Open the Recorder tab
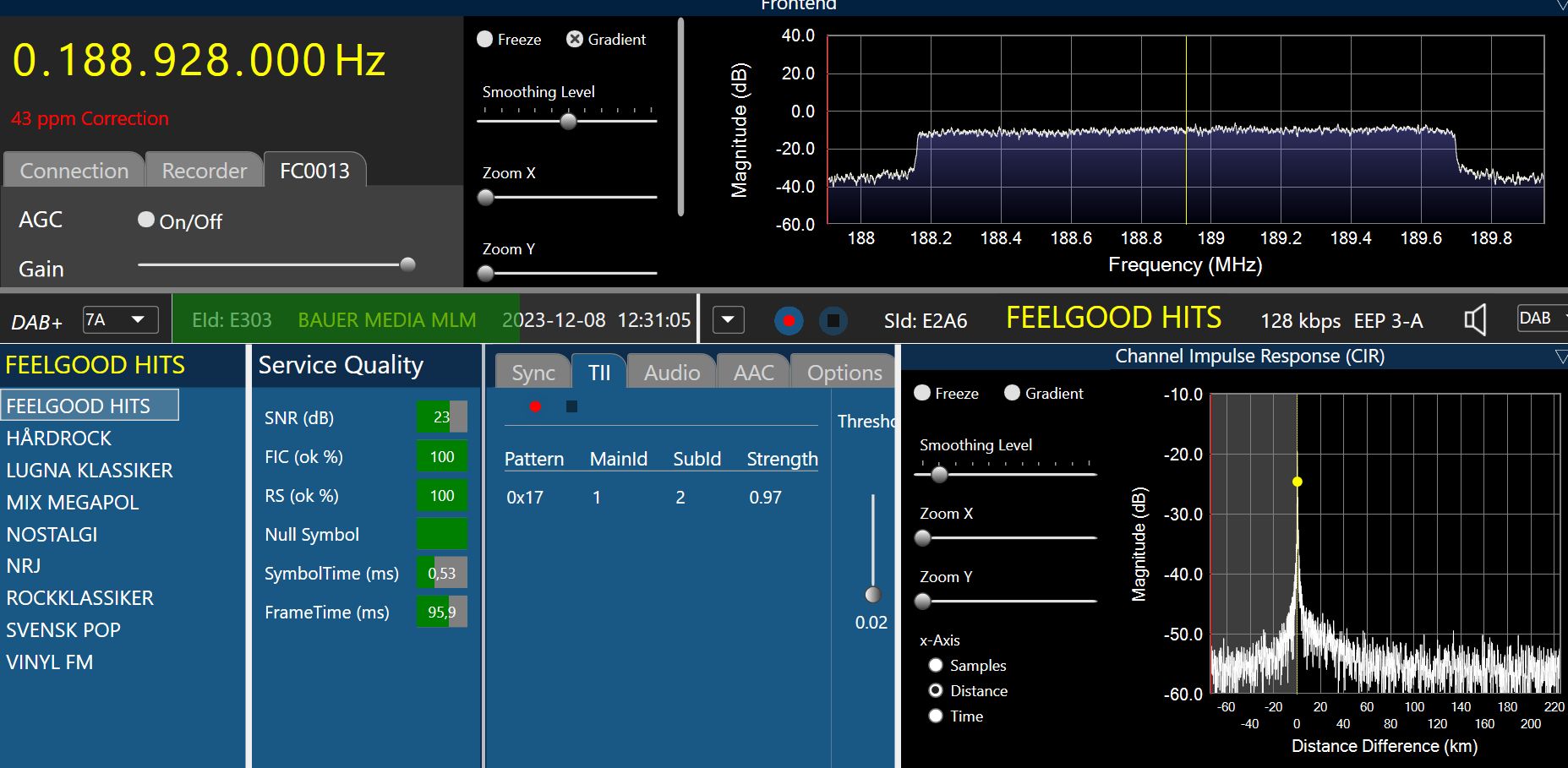The width and height of the screenshot is (1568, 768). (205, 171)
